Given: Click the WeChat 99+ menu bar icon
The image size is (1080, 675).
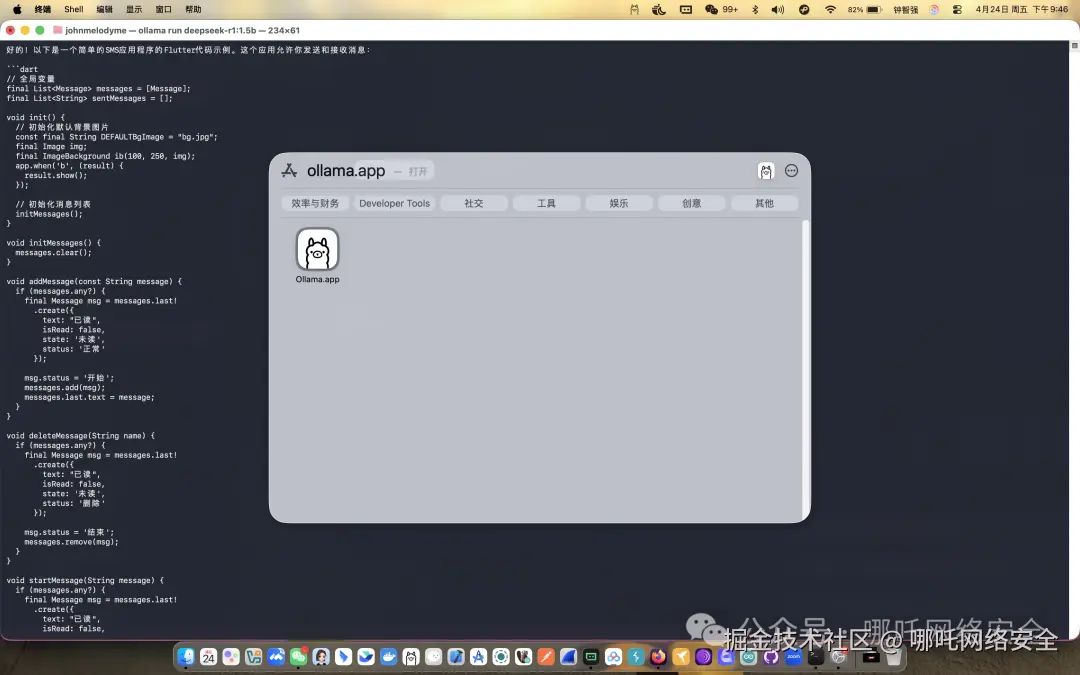Looking at the screenshot, I should (x=721, y=10).
